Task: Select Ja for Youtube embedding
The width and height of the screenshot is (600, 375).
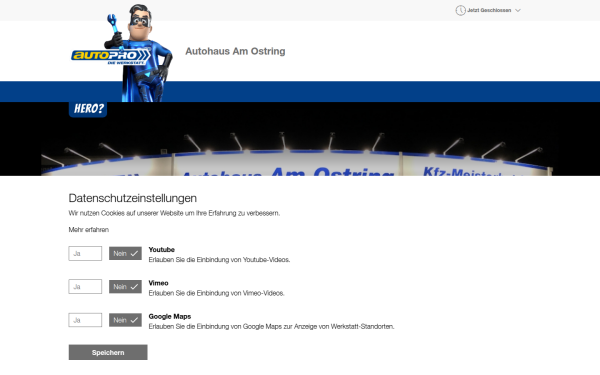Action: point(85,253)
